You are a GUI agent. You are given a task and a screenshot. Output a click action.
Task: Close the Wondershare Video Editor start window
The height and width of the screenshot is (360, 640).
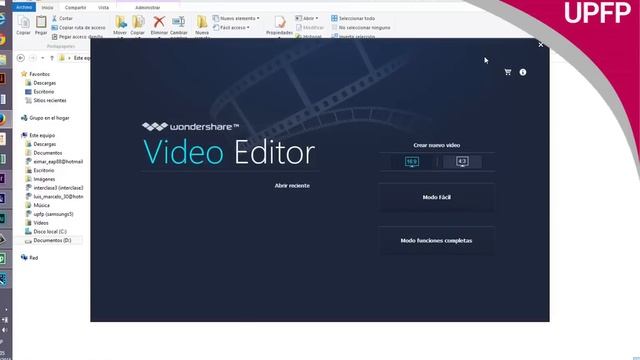click(x=541, y=45)
